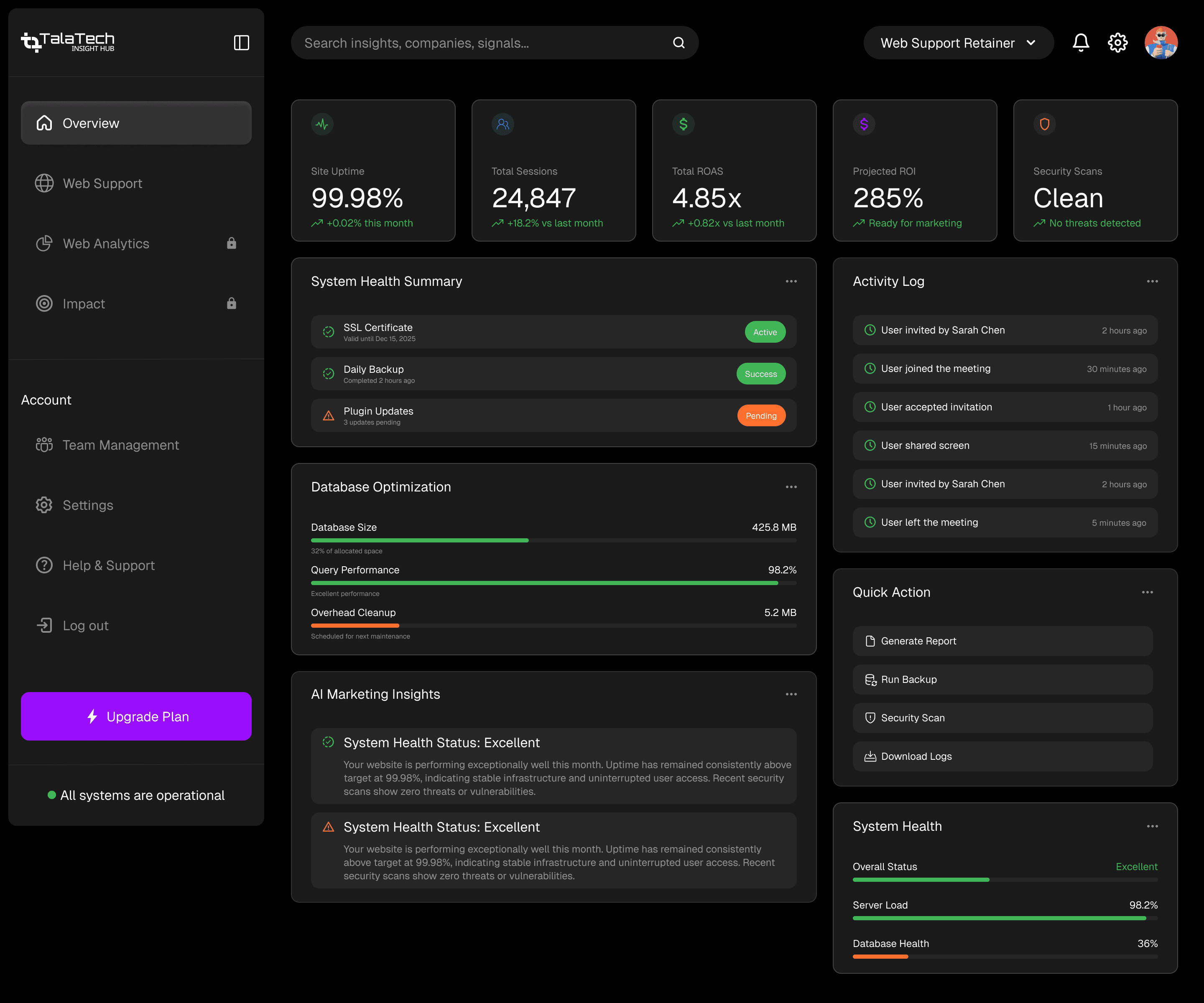Open user profile avatar
This screenshot has width=1204, height=1003.
point(1161,42)
